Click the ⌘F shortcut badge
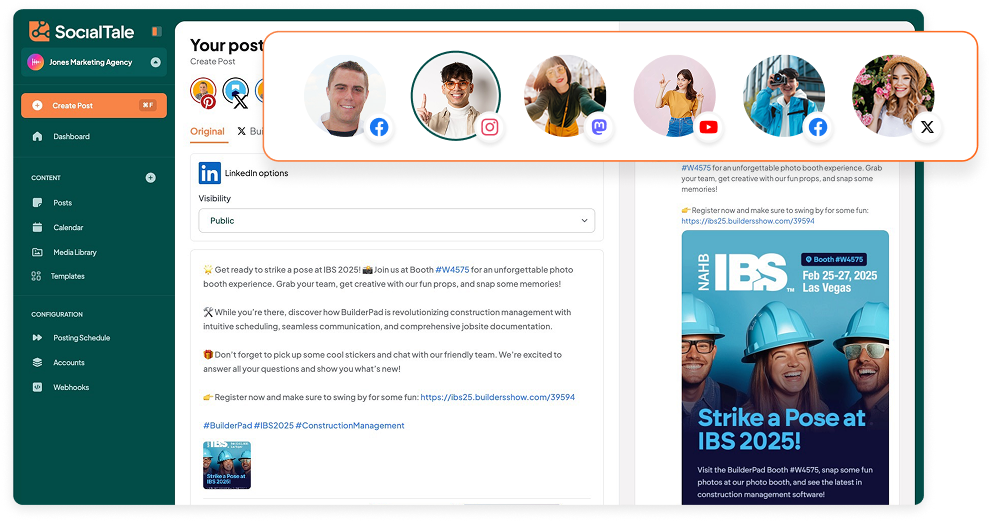The image size is (993, 522). pyautogui.click(x=148, y=105)
